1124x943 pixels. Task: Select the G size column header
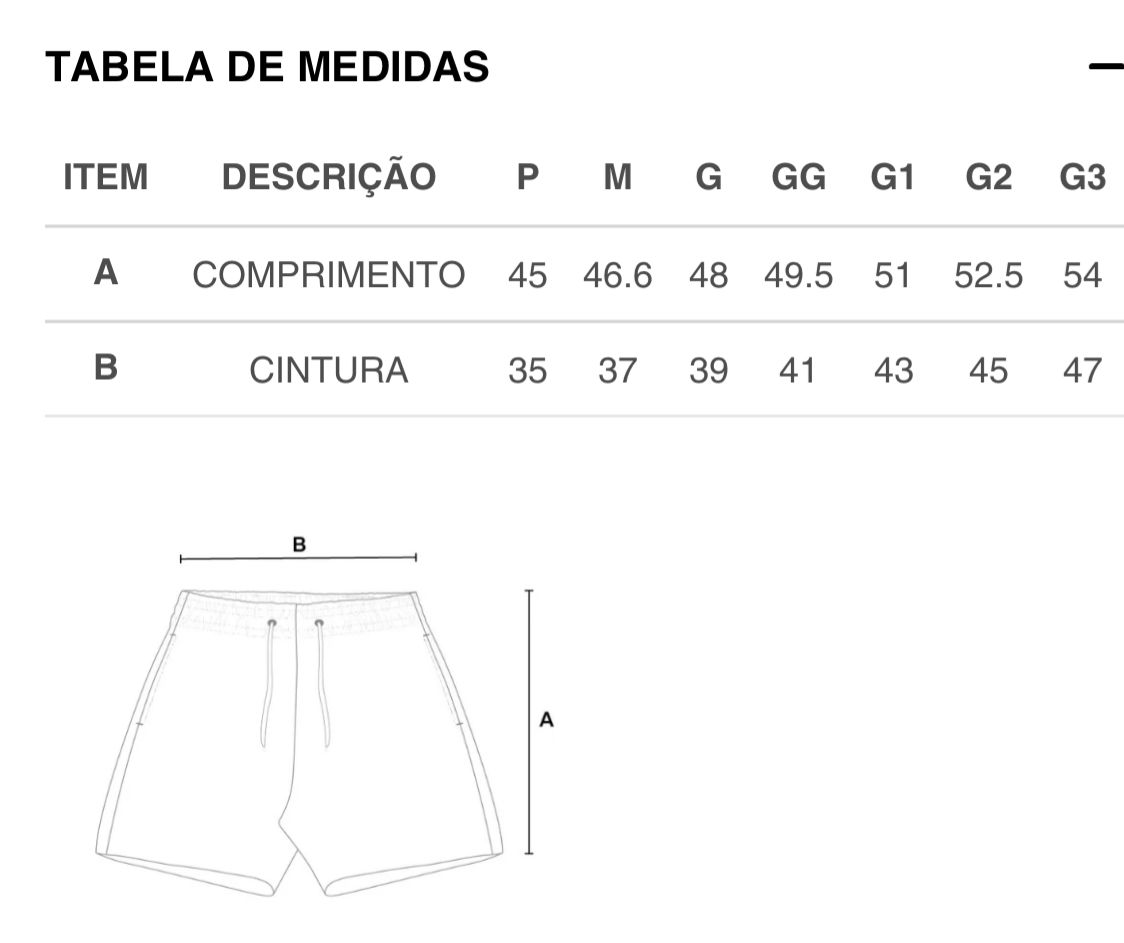click(709, 177)
